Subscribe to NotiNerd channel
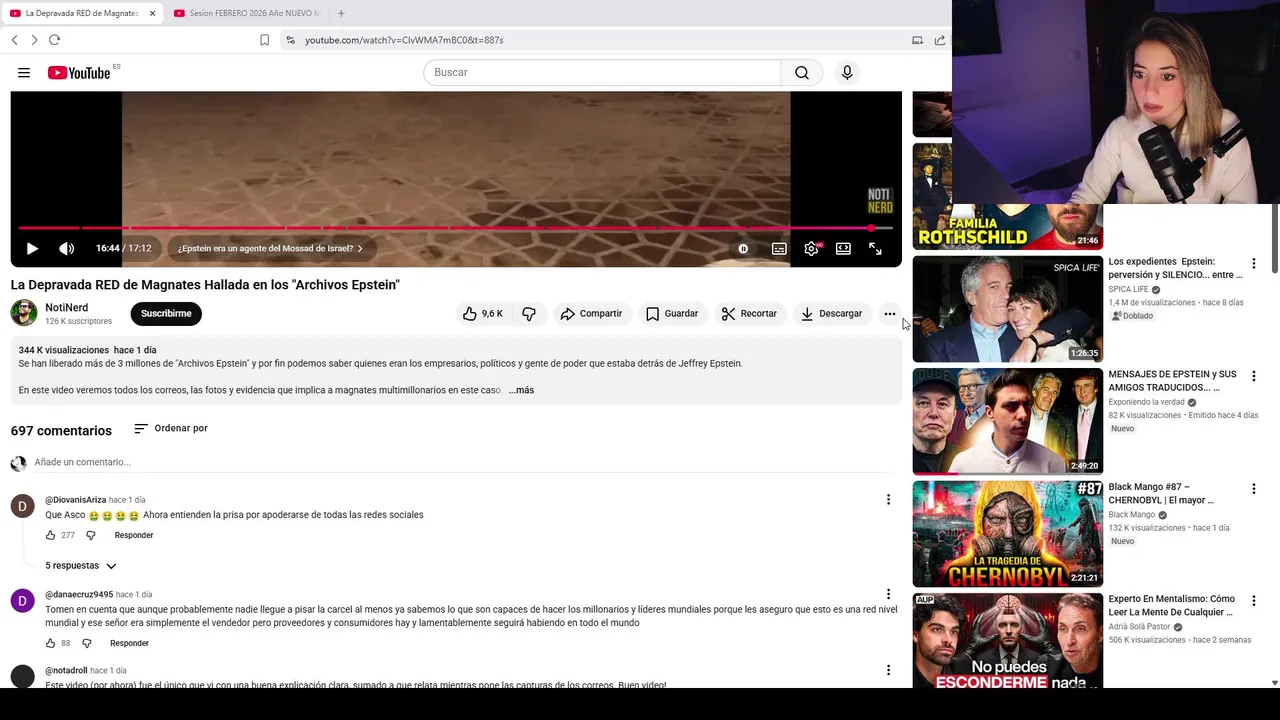 pyautogui.click(x=166, y=314)
